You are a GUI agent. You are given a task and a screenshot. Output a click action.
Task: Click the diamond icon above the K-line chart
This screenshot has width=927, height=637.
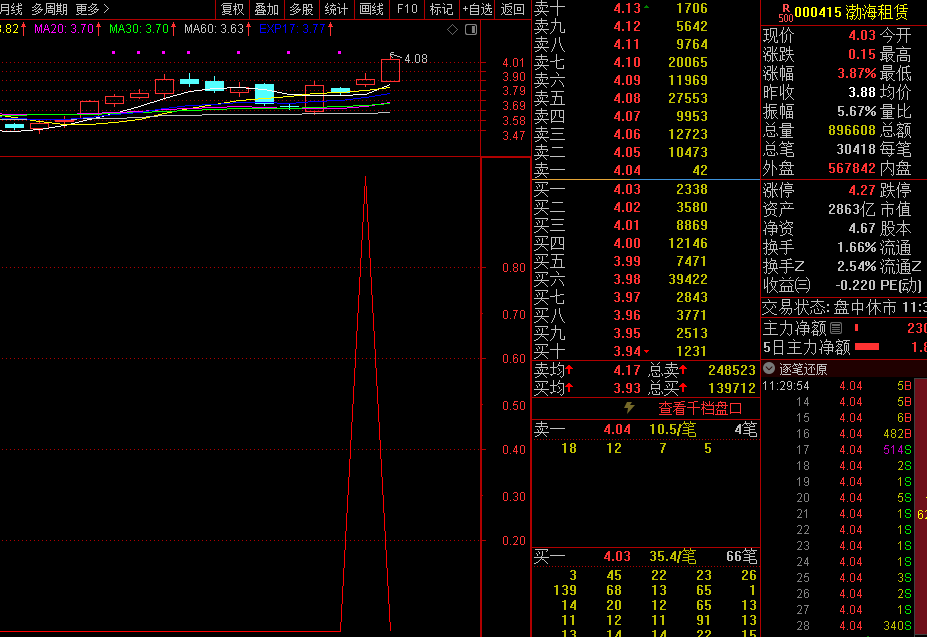click(x=452, y=30)
